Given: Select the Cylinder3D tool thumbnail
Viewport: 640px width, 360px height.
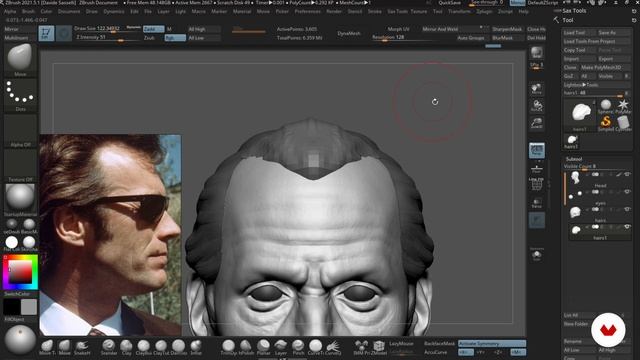Looking at the screenshot, I should point(623,122).
